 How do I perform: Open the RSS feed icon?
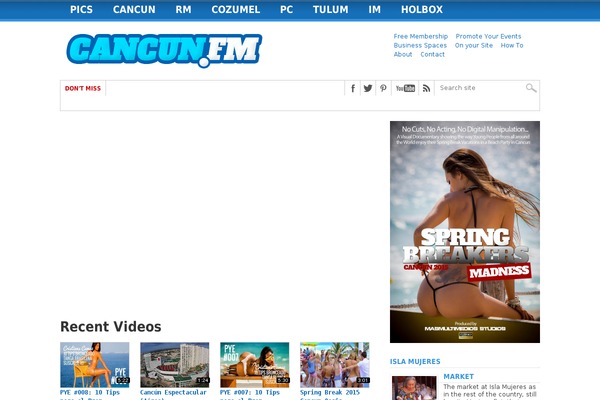click(x=426, y=88)
